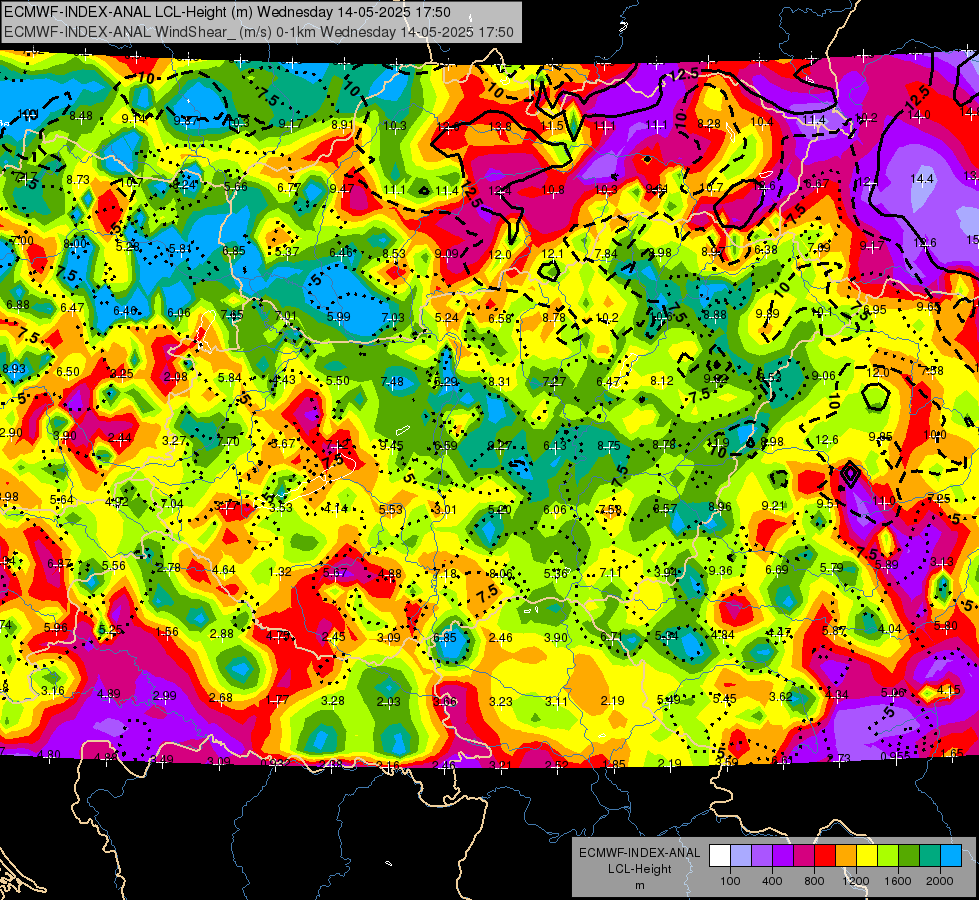Click the grid value 10.8
The width and height of the screenshot is (979, 900).
point(553,190)
